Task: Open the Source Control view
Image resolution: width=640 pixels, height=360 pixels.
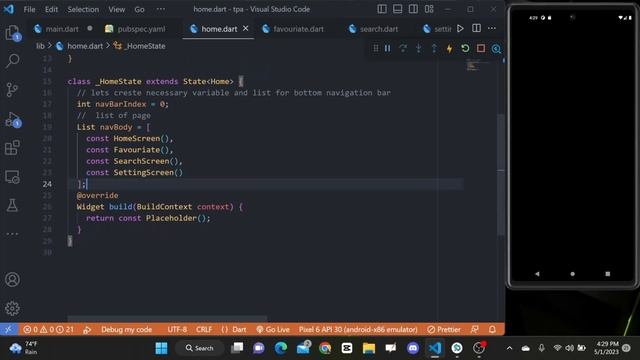Action: click(12, 89)
